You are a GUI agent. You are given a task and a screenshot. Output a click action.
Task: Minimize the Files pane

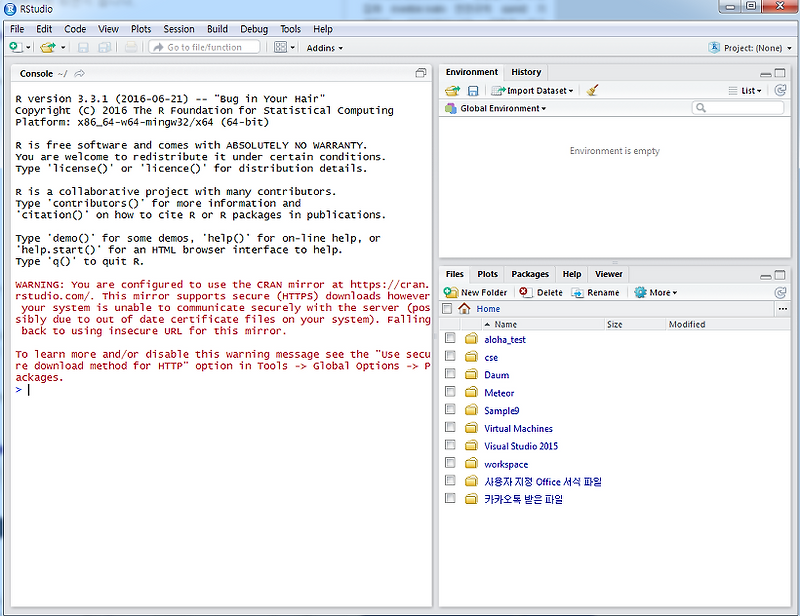[765, 276]
